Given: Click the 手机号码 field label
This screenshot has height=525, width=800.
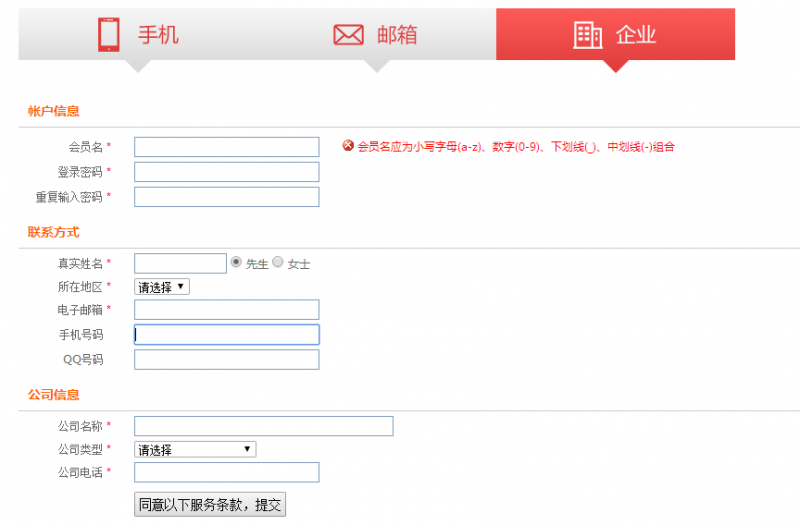Looking at the screenshot, I should pos(81,335).
